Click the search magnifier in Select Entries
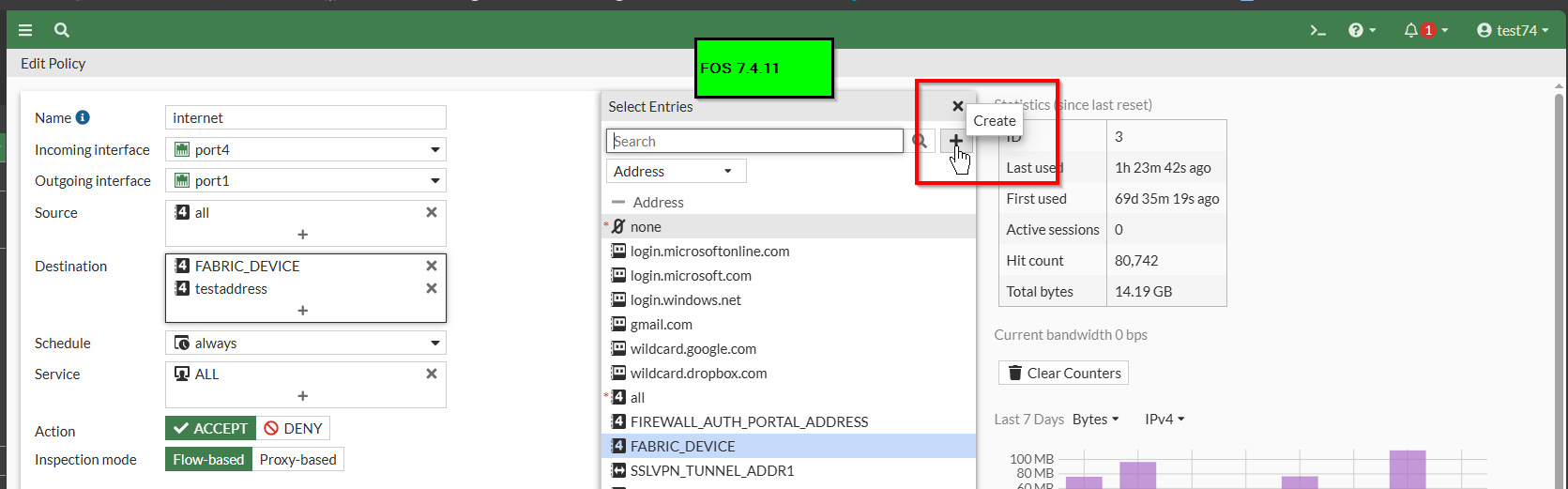This screenshot has width=1568, height=489. tap(920, 141)
